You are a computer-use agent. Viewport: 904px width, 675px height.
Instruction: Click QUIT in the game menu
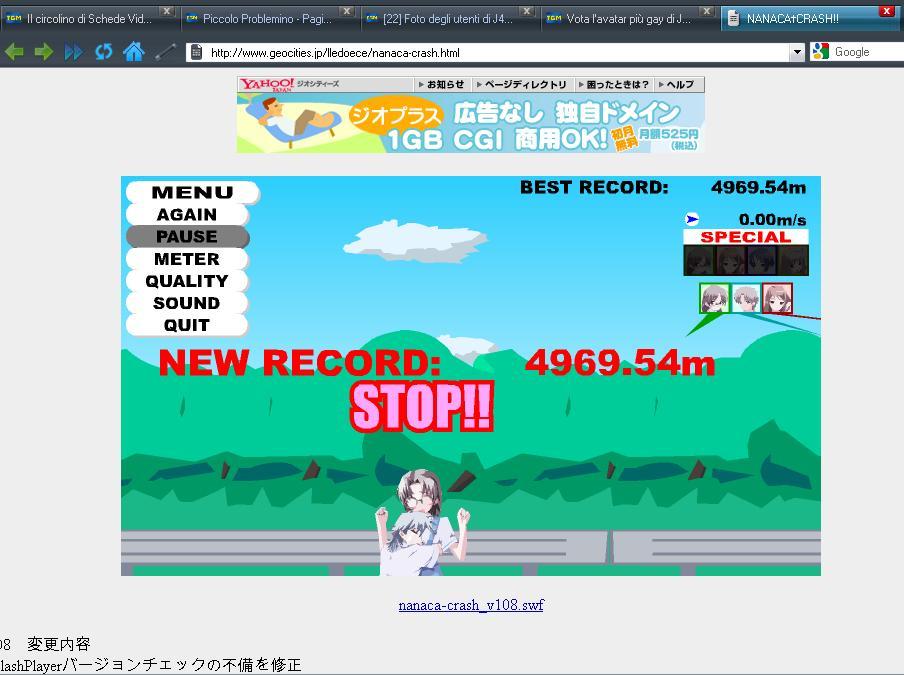pyautogui.click(x=187, y=325)
